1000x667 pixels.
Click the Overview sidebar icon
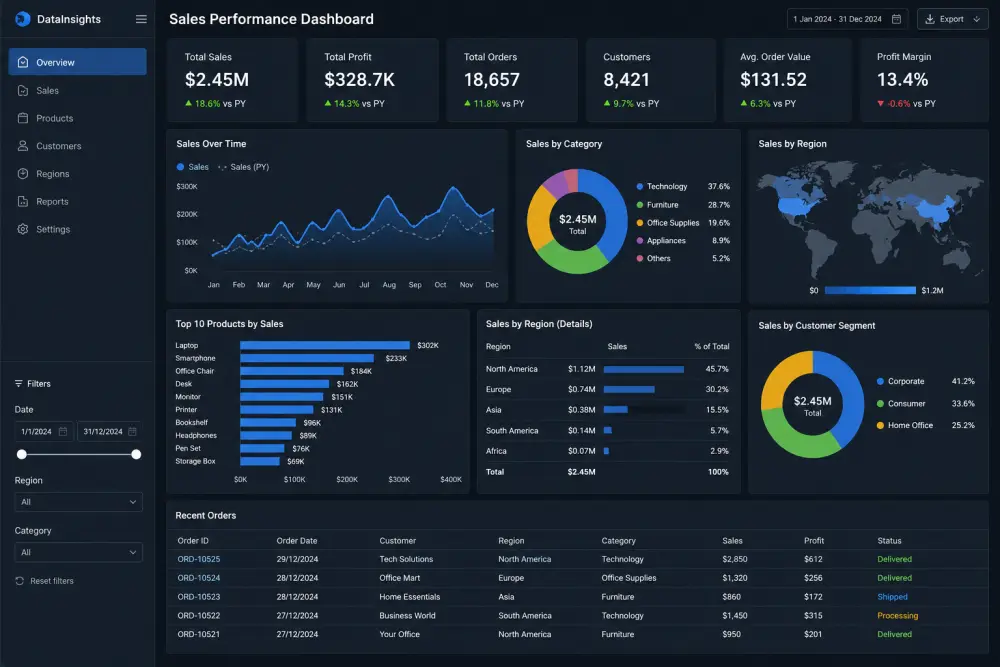(23, 62)
